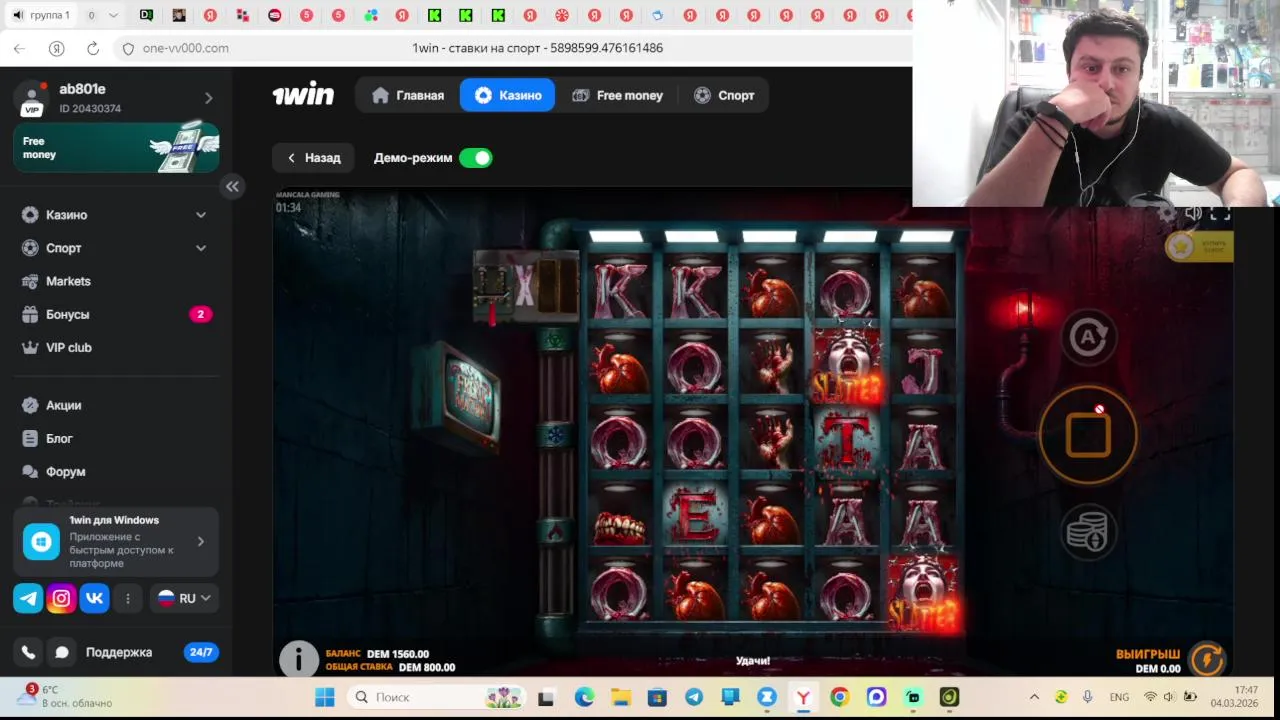Open the Free money tab

point(617,95)
